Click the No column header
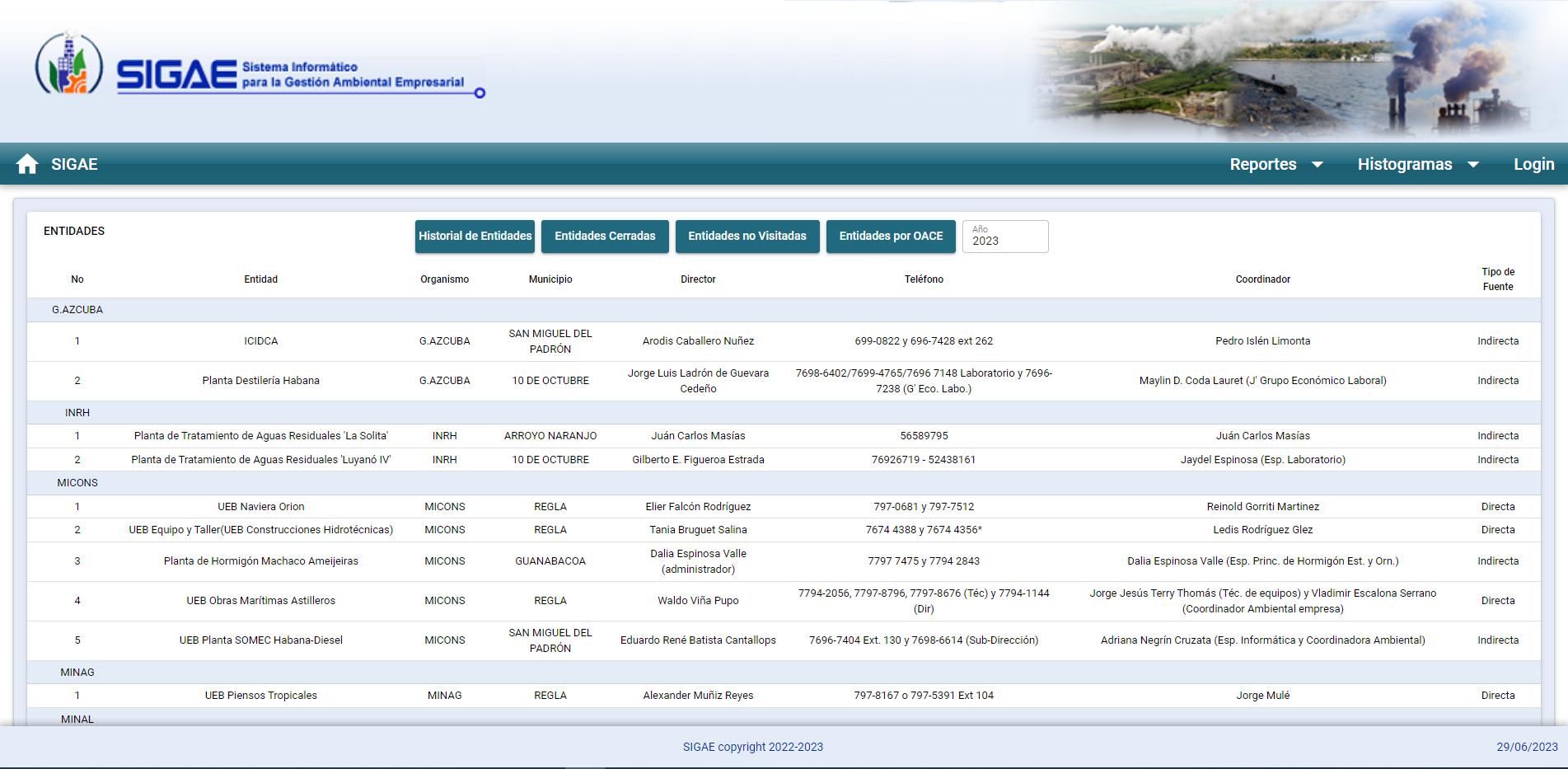 coord(77,279)
